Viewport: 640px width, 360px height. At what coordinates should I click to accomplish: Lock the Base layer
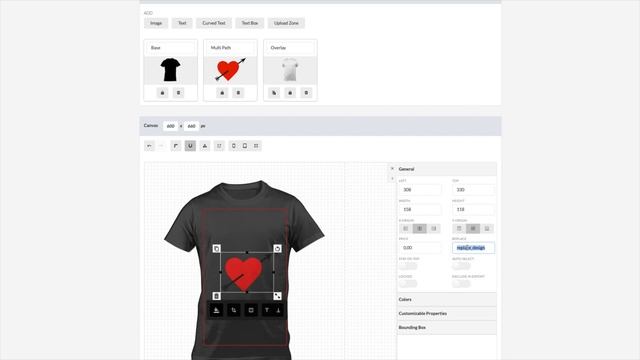[x=162, y=93]
